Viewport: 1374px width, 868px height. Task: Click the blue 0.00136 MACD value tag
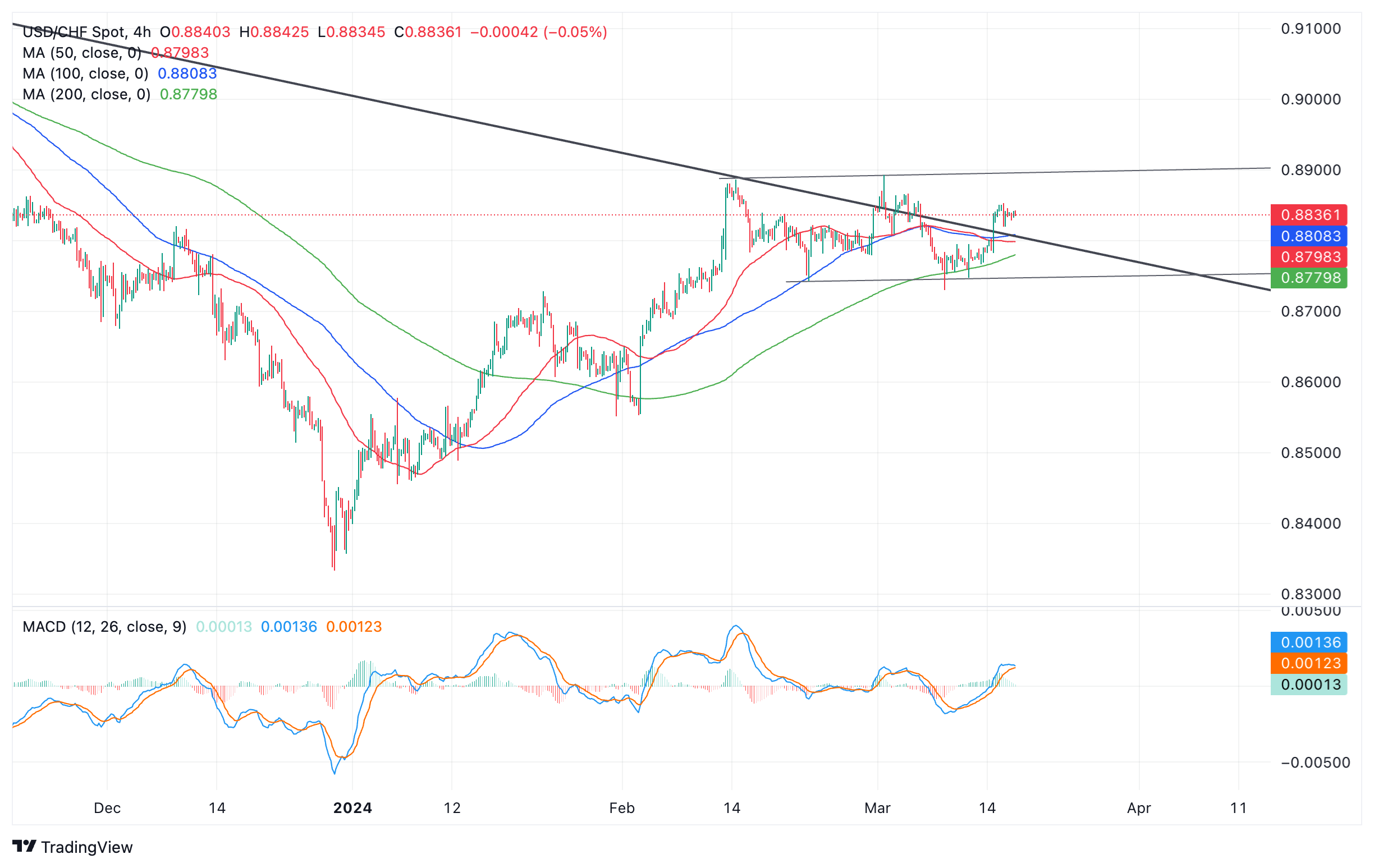(1309, 643)
